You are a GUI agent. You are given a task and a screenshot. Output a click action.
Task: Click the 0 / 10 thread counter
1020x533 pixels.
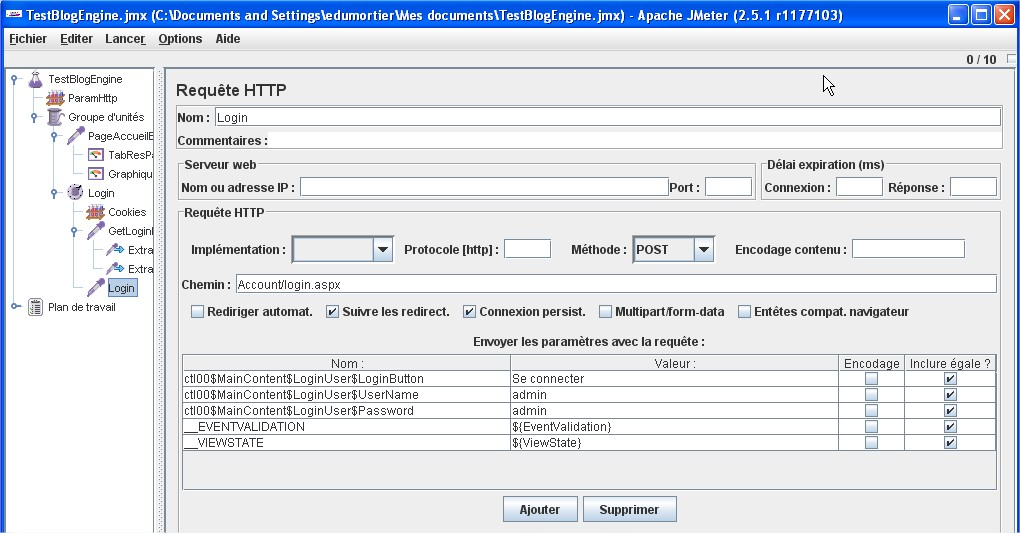point(981,60)
